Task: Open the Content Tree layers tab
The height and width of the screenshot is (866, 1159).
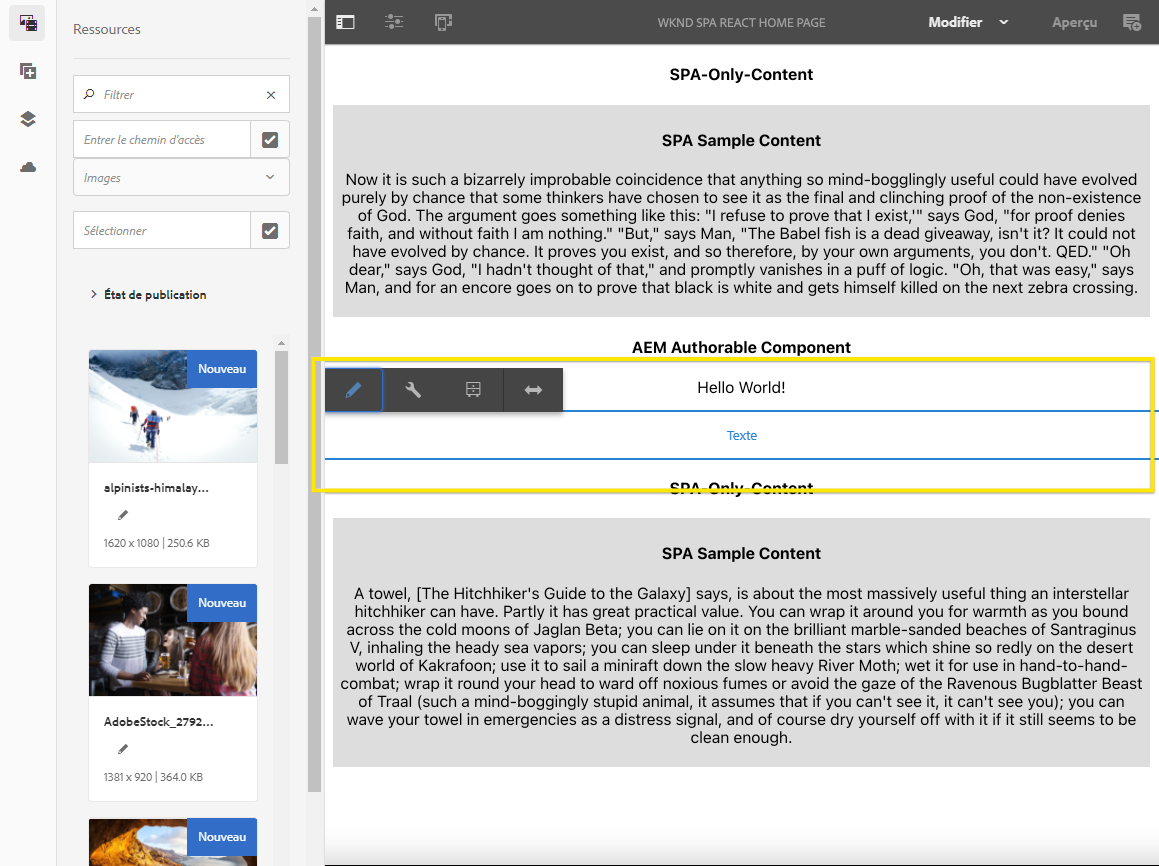Action: 27,119
